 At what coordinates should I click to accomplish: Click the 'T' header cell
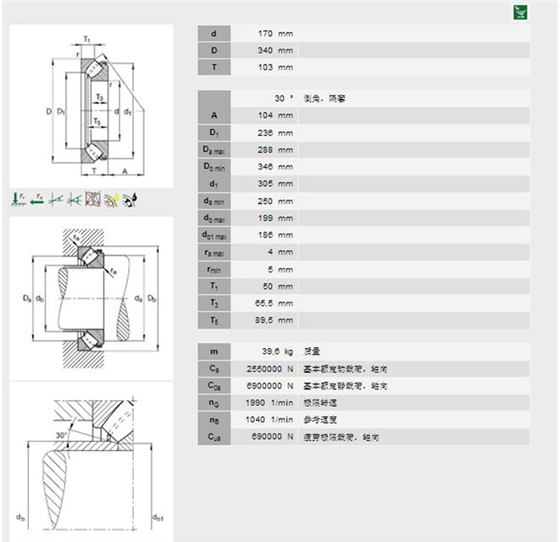(x=214, y=67)
